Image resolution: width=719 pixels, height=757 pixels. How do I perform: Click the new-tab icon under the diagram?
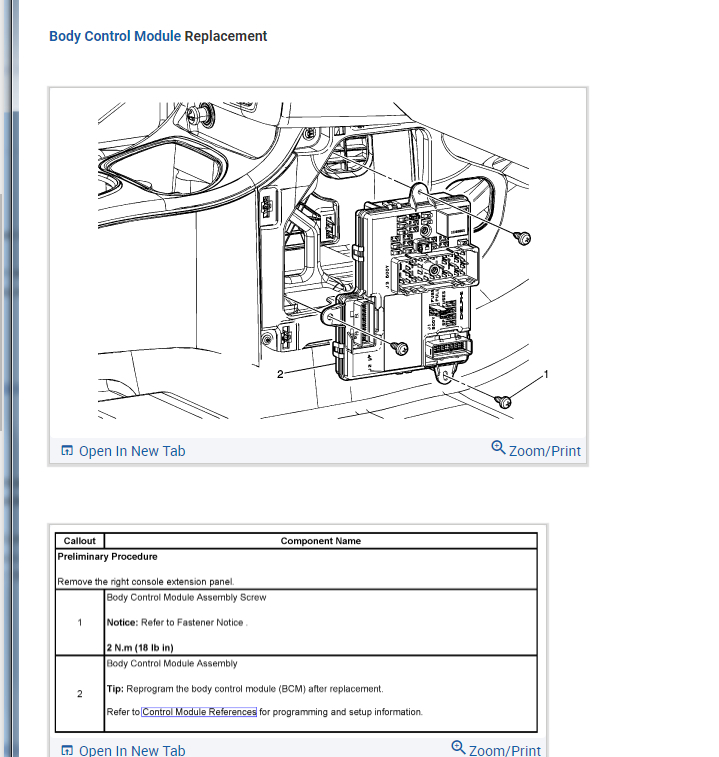(x=67, y=450)
